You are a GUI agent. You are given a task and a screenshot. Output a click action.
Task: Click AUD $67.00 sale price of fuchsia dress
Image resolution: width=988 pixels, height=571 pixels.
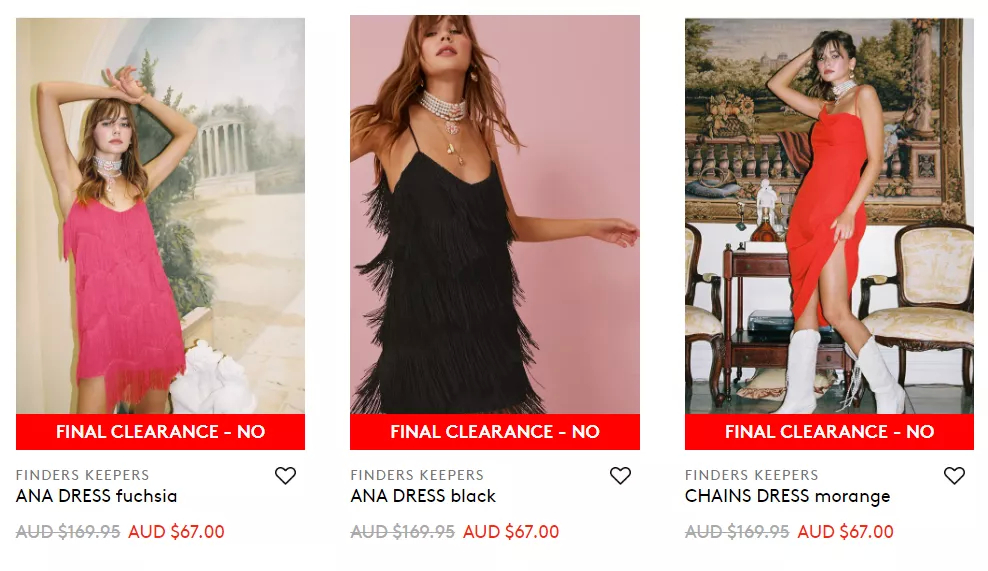(x=176, y=532)
